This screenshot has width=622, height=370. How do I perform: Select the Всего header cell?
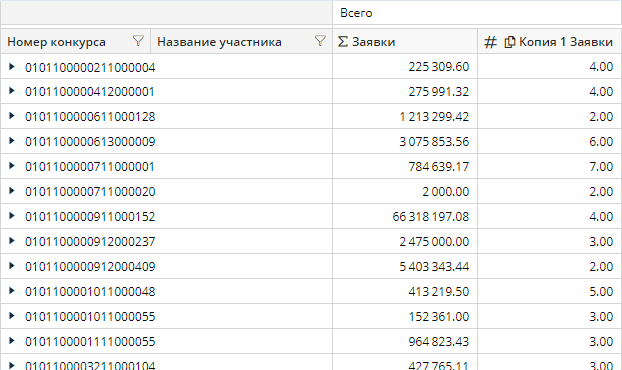pyautogui.click(x=477, y=13)
